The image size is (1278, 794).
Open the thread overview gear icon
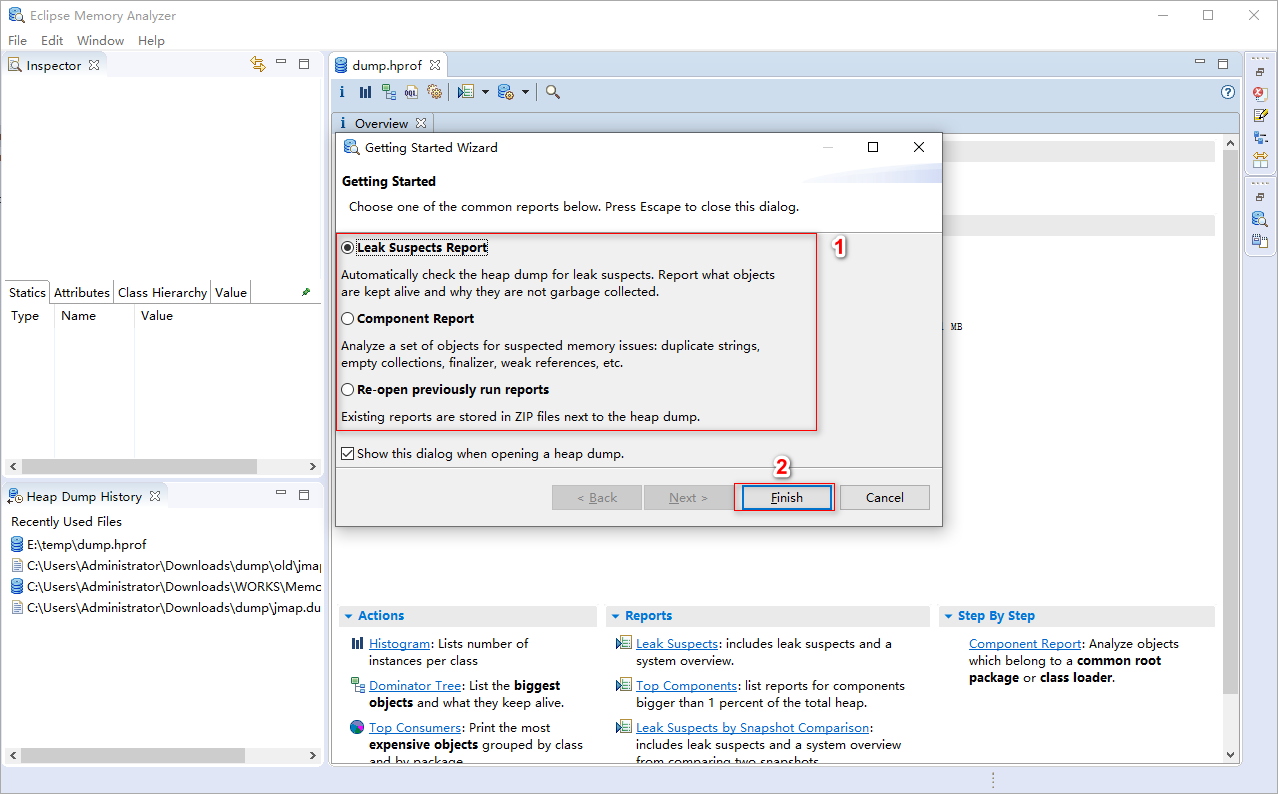tap(435, 92)
